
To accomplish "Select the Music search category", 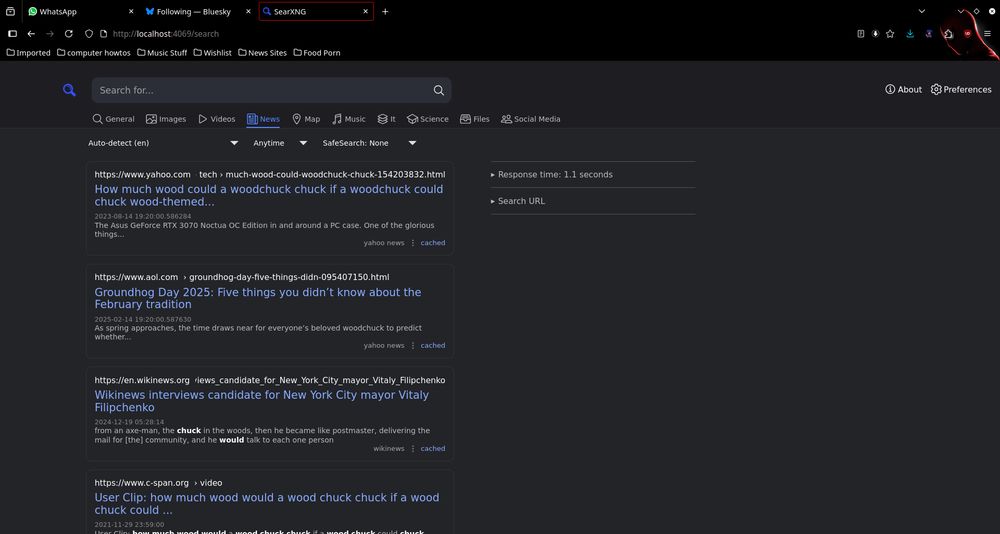I will pyautogui.click(x=349, y=119).
